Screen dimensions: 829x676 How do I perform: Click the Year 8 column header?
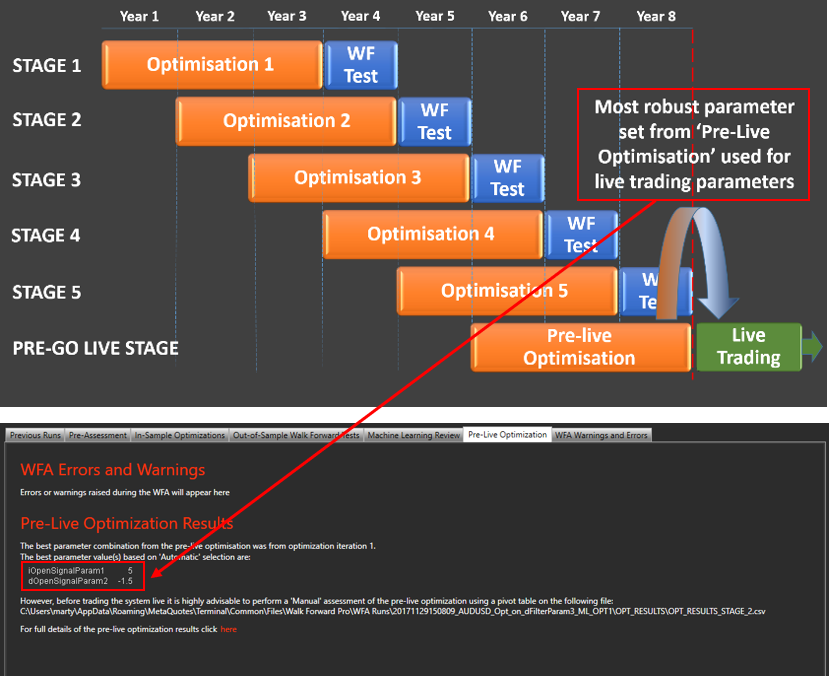[656, 16]
